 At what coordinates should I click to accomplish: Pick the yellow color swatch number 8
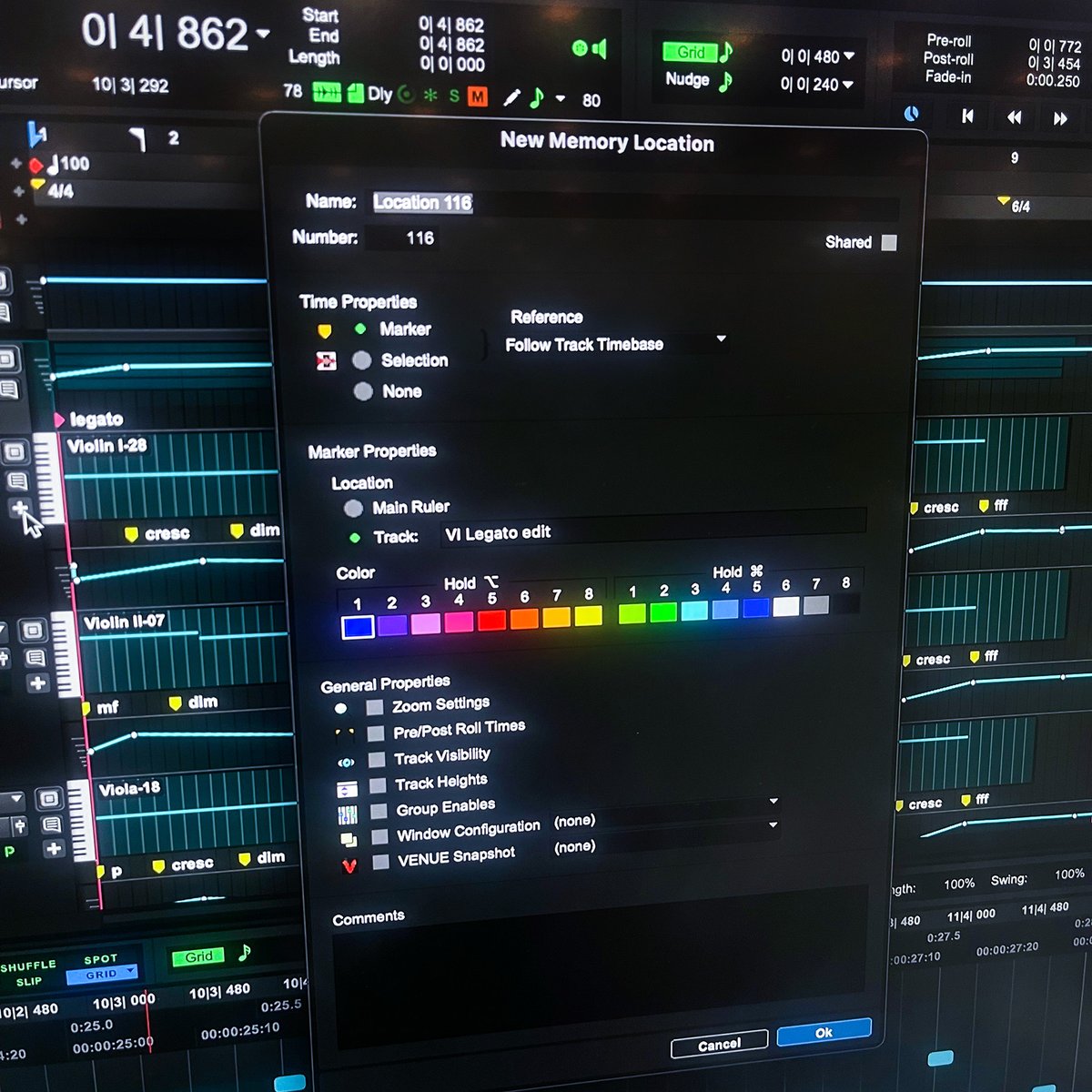point(588,616)
